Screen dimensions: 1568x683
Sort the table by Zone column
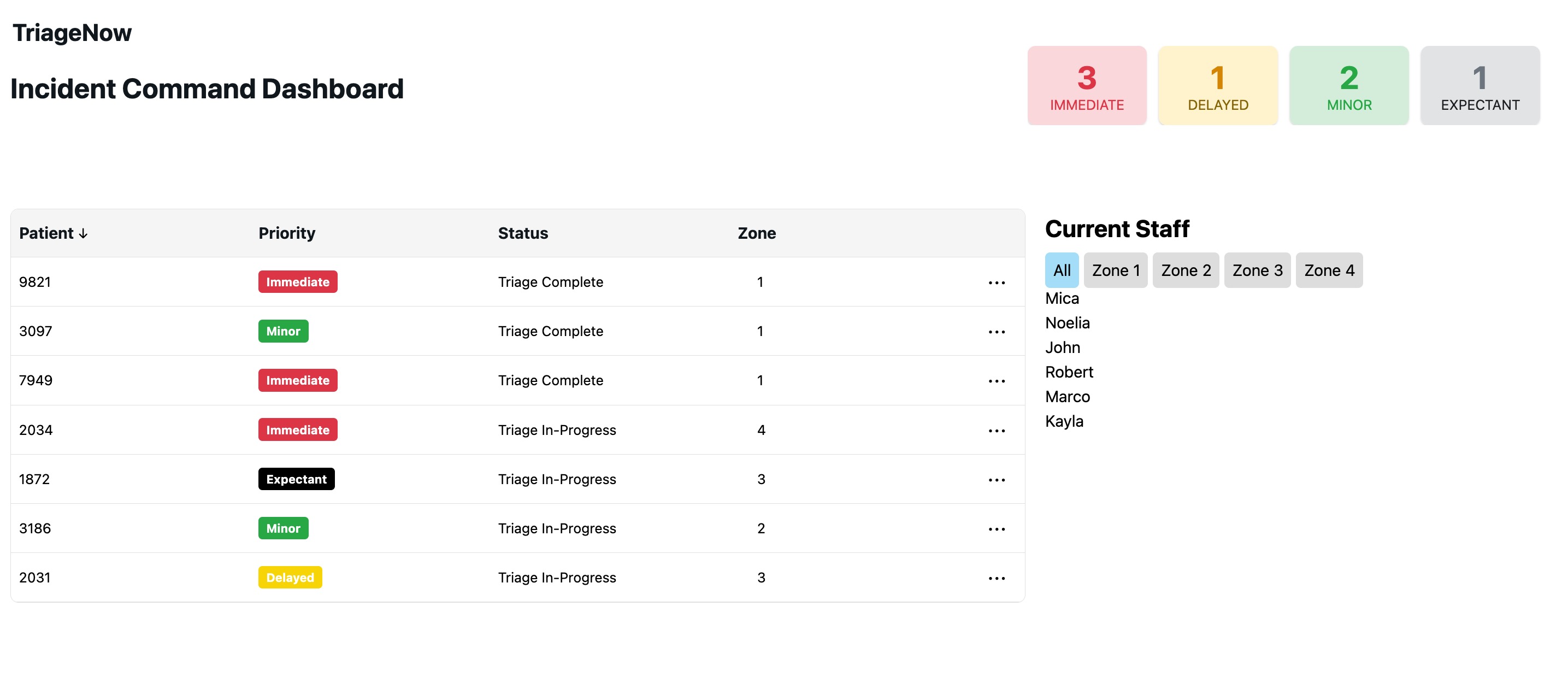(x=757, y=233)
